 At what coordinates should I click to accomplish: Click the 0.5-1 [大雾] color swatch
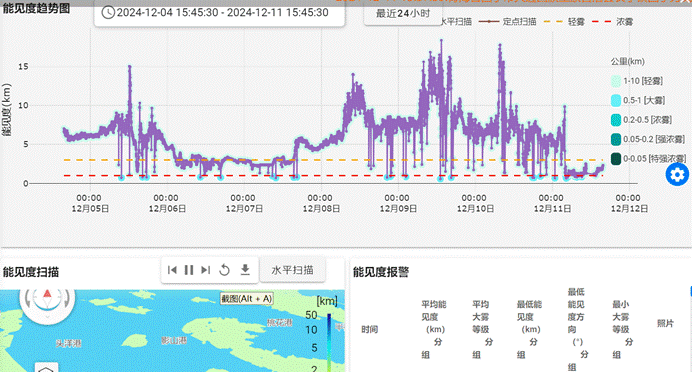(616, 100)
